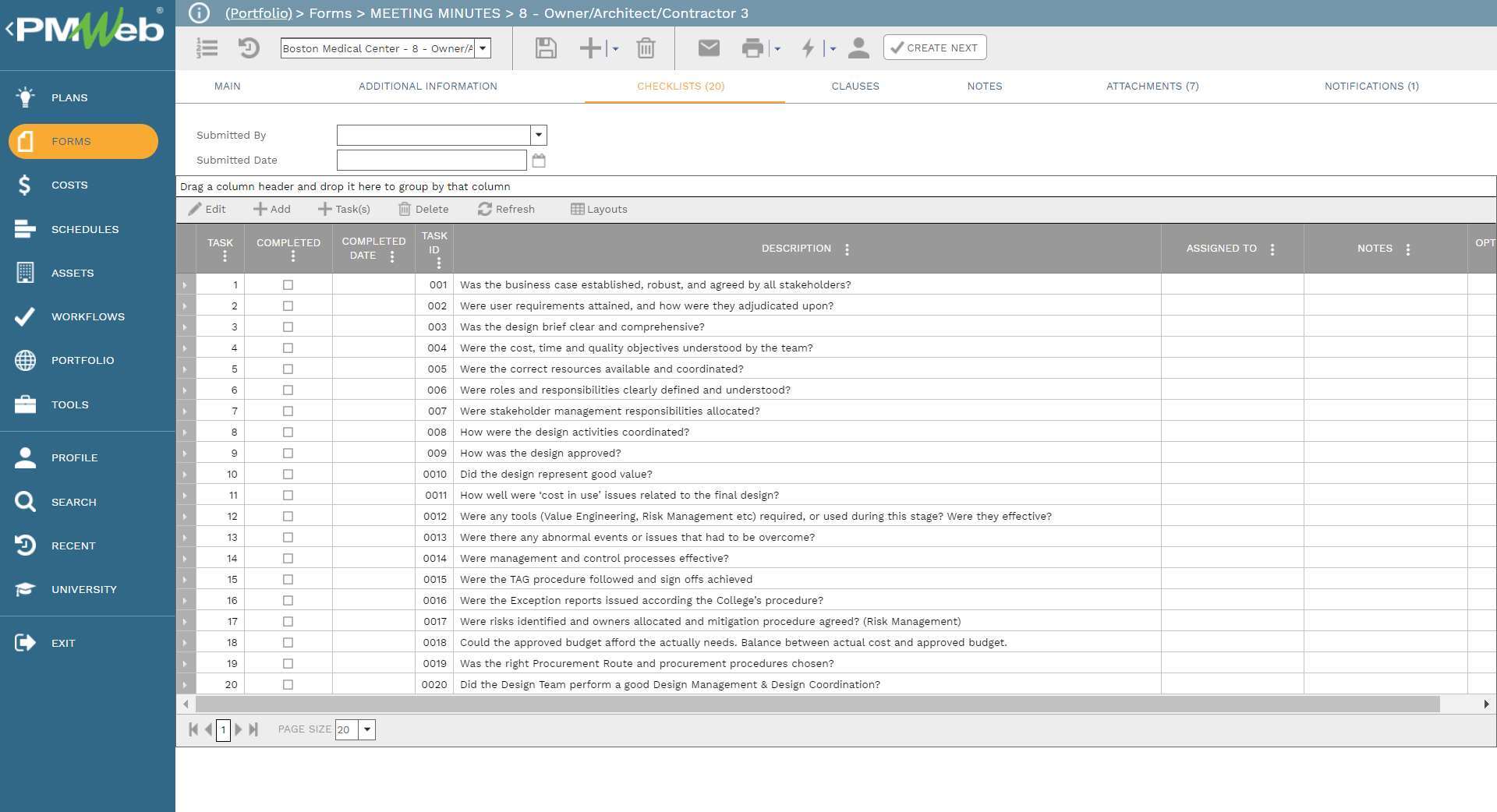Click Add in the grid toolbar
Viewport: 1497px width, 812px height.
[x=272, y=210]
